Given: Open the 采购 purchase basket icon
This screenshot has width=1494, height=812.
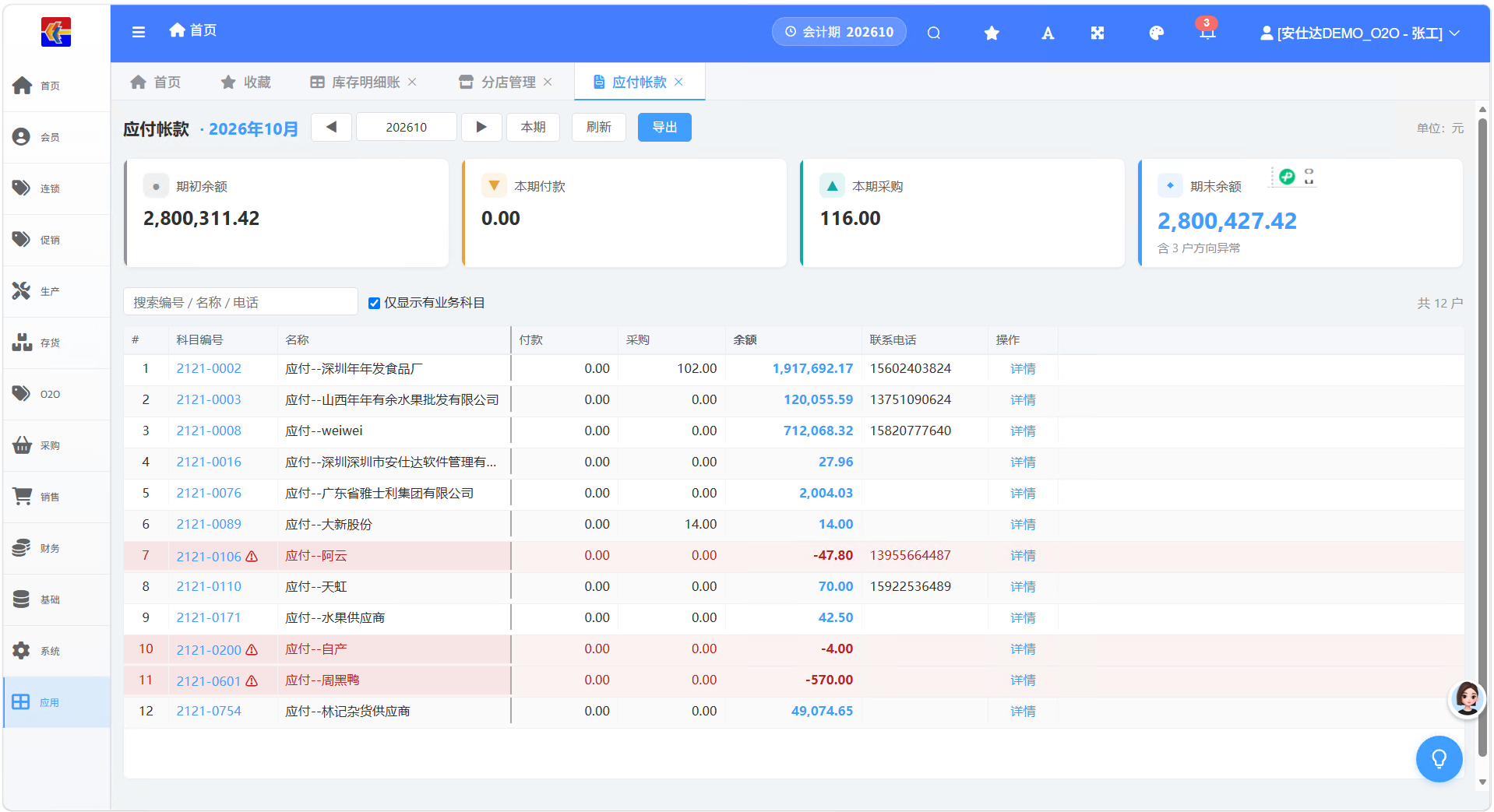Looking at the screenshot, I should 22,445.
